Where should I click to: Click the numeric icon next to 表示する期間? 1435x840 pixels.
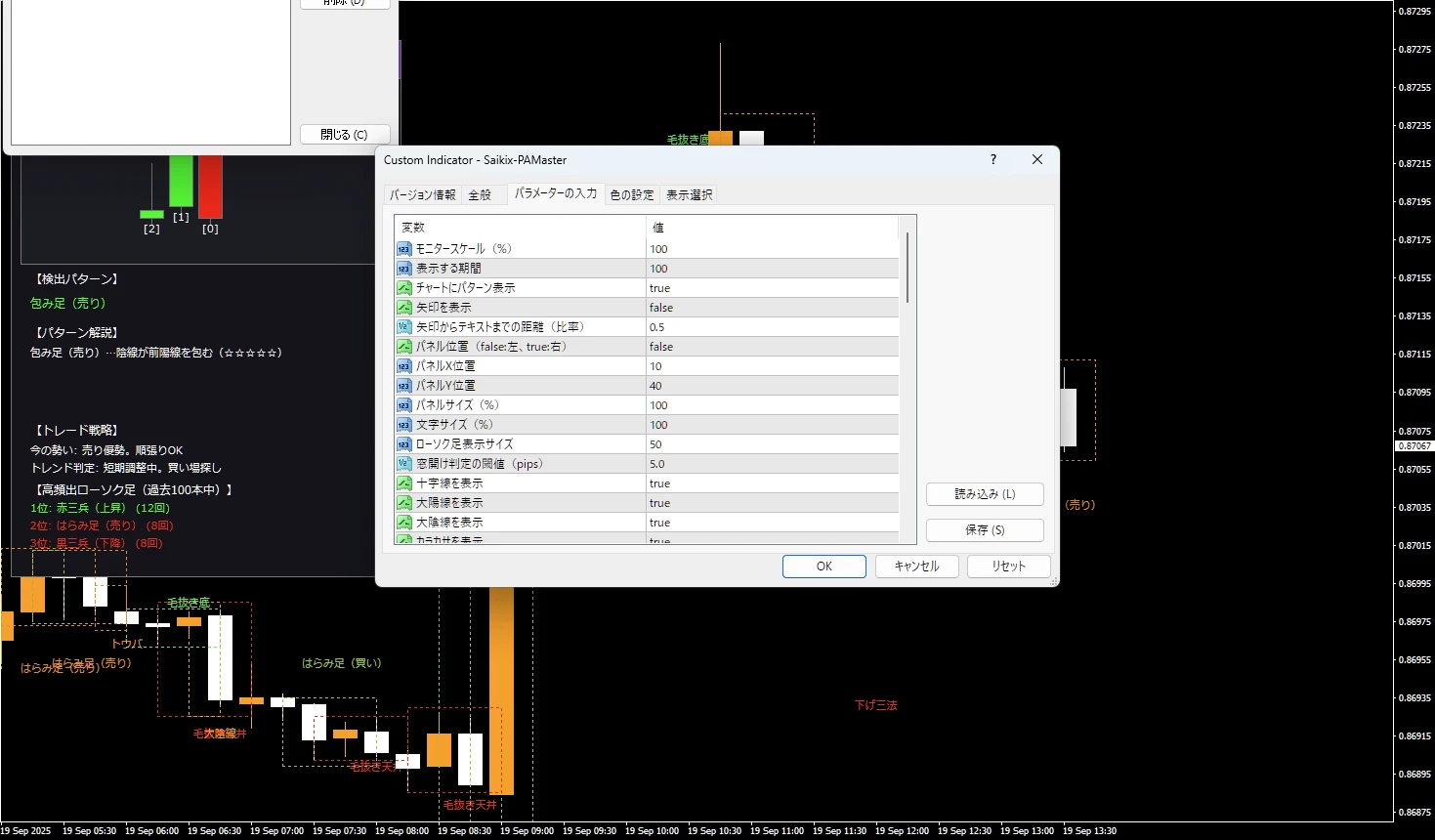click(403, 268)
